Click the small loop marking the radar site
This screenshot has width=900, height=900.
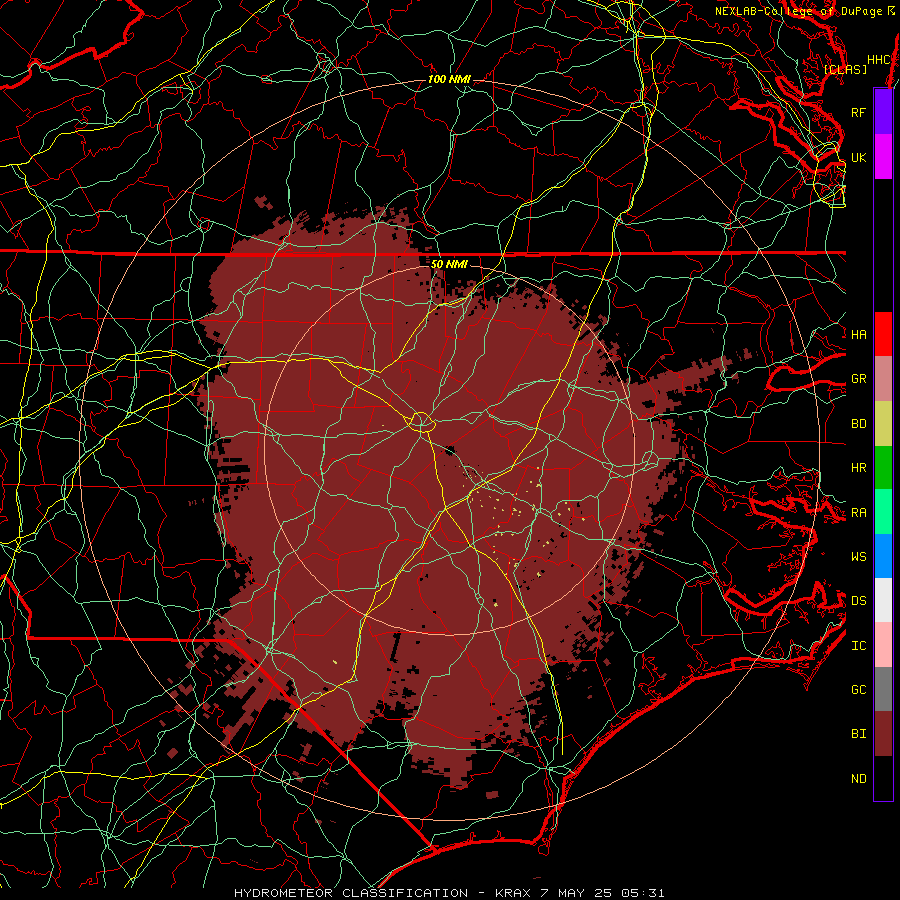click(421, 421)
